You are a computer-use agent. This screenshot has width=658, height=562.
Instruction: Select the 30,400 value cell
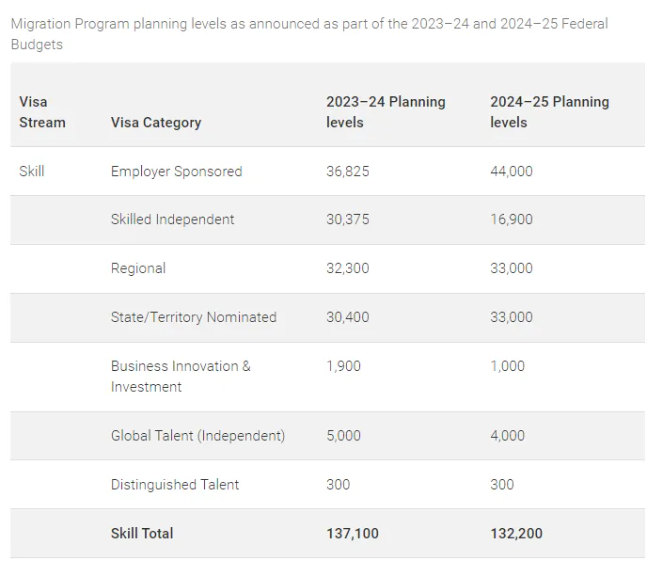[x=348, y=317]
